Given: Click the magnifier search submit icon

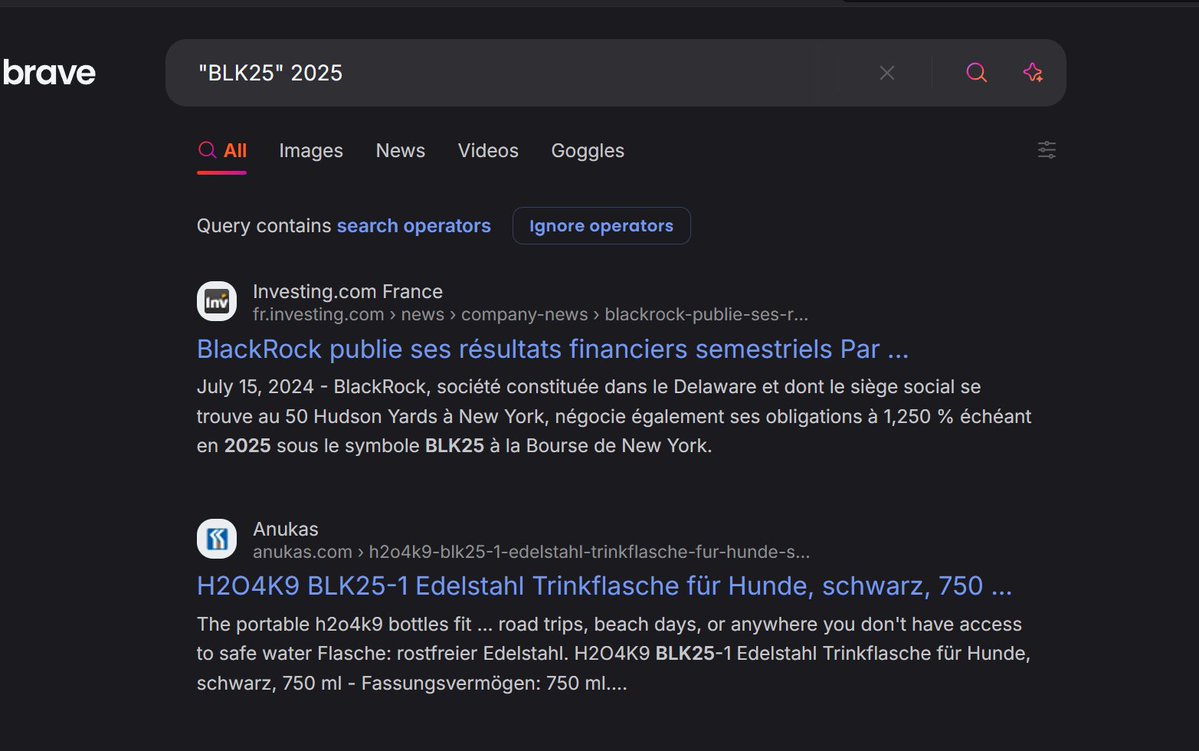Looking at the screenshot, I should [x=976, y=73].
